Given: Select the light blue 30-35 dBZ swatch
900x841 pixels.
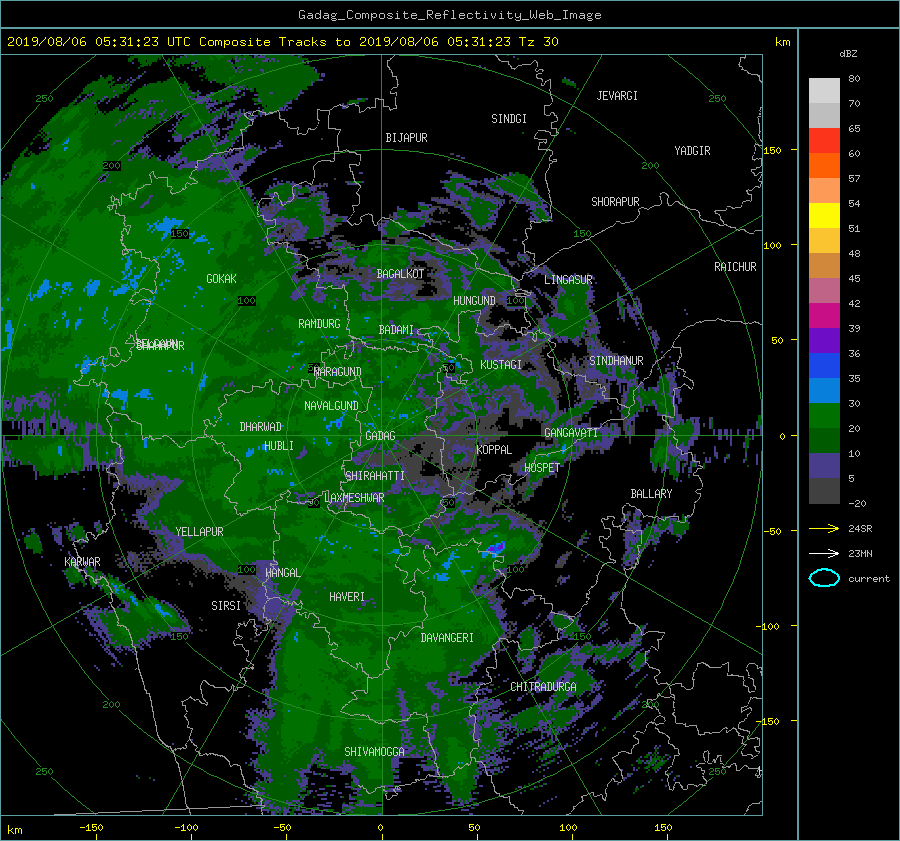Looking at the screenshot, I should click(x=824, y=390).
